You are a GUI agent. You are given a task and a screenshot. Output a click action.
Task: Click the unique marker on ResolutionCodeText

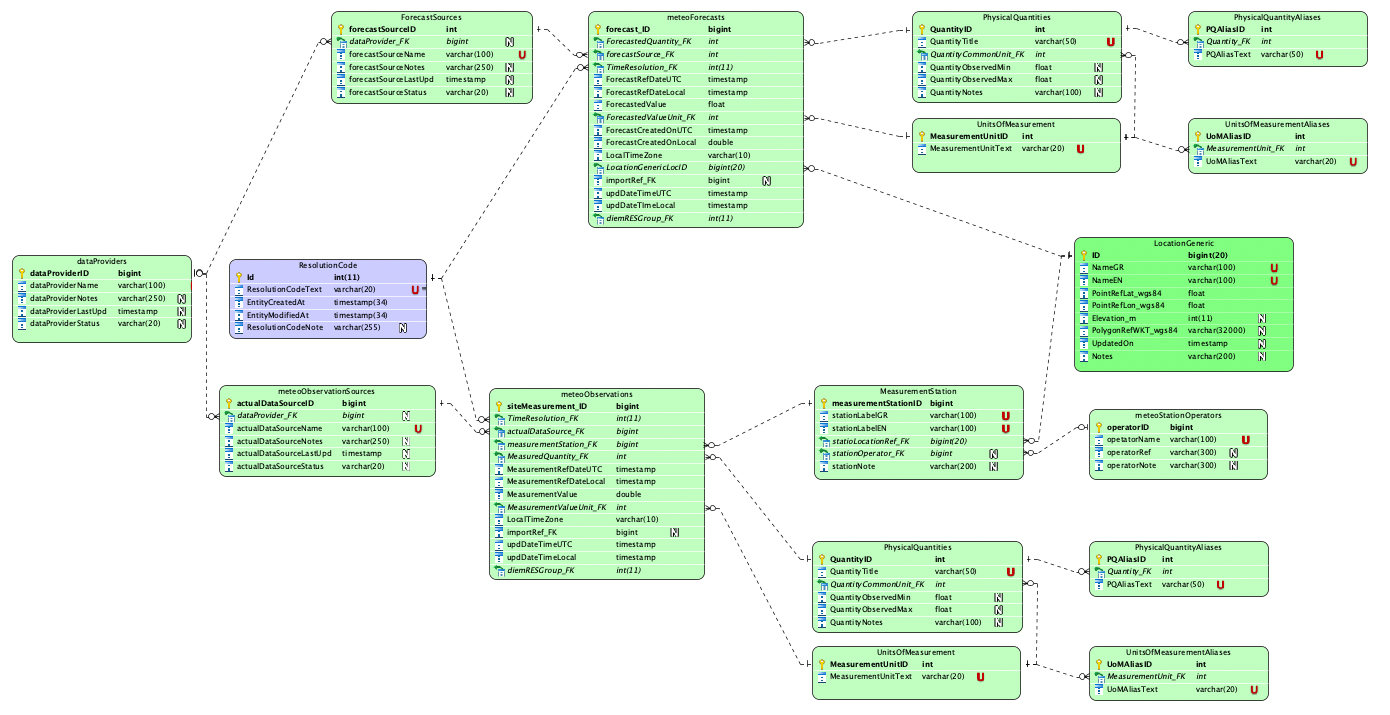[416, 289]
